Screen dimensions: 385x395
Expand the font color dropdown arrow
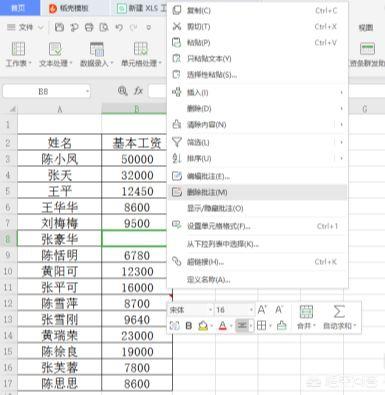(x=231, y=326)
